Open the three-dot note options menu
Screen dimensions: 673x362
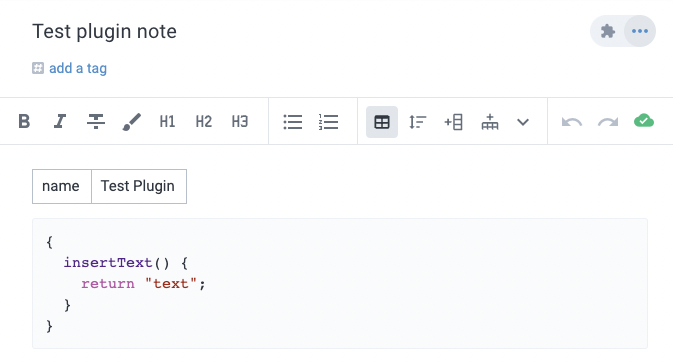[640, 31]
